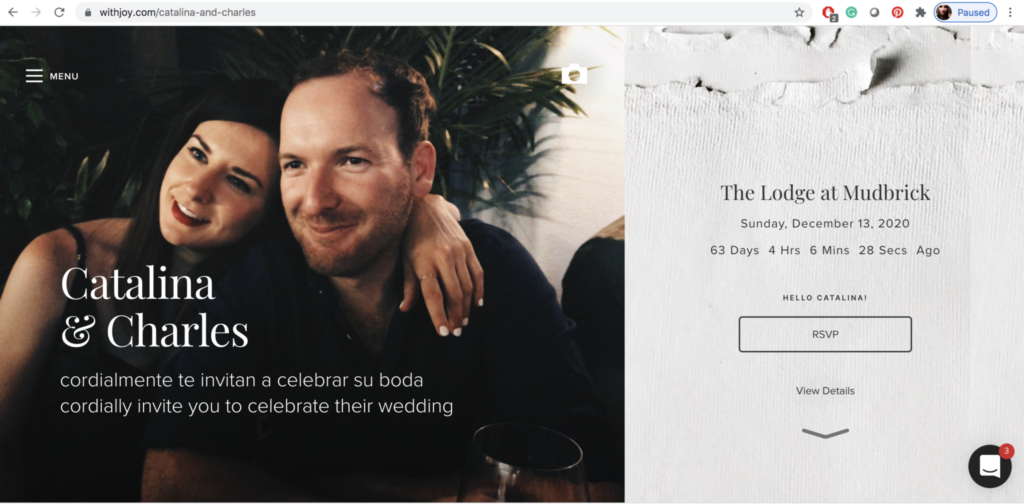Open the hamburger MENU icon
The height and width of the screenshot is (504, 1024).
pyautogui.click(x=34, y=76)
